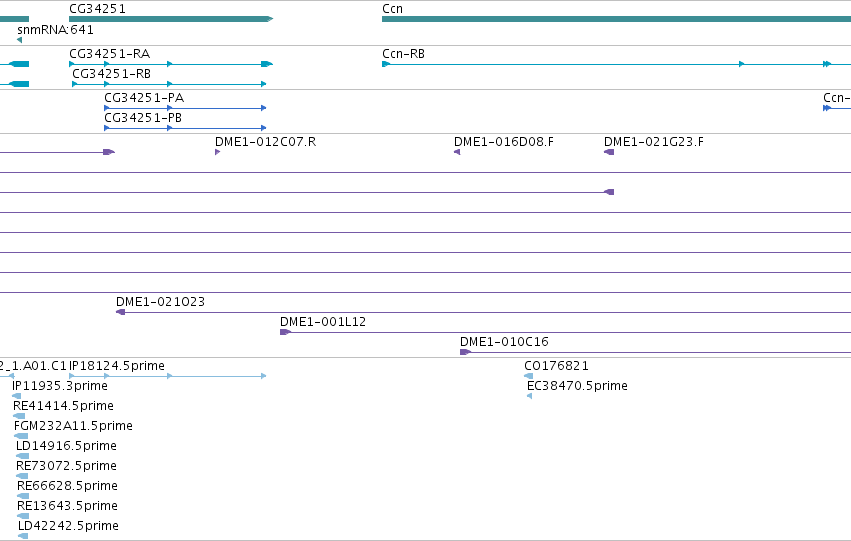Click the DME1-012C07.R arrow glyph
Viewport: 851px width, 541px height.
click(218, 152)
